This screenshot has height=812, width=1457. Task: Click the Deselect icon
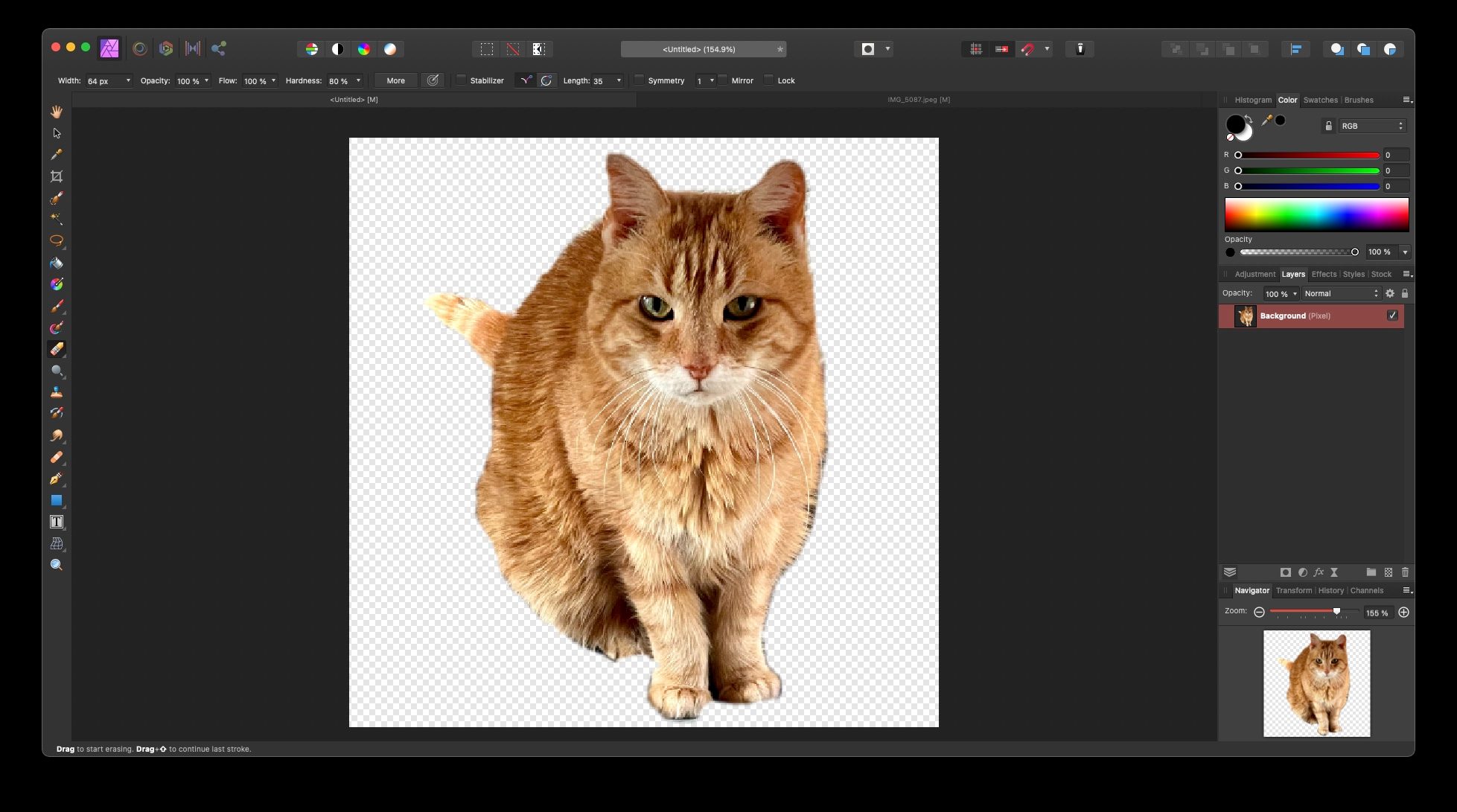pyautogui.click(x=513, y=49)
